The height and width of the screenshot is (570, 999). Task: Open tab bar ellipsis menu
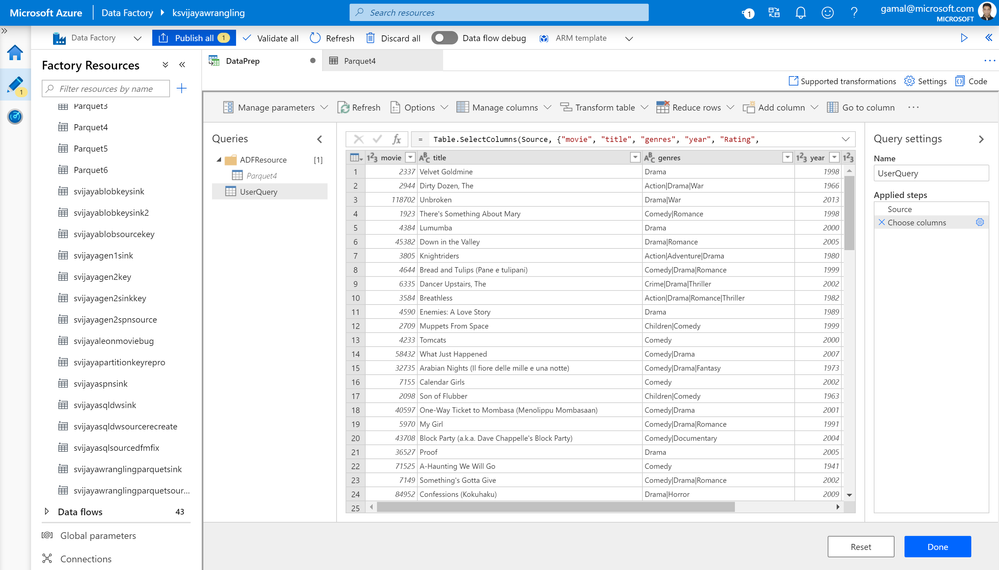[989, 61]
